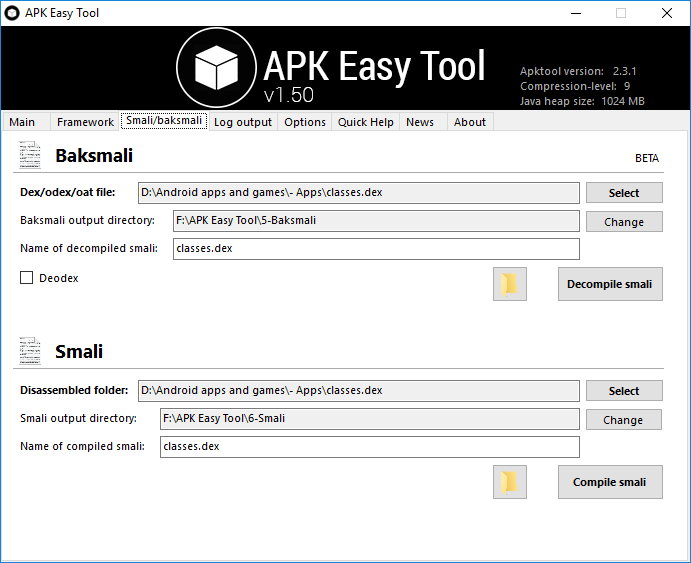This screenshot has height=563, width=691.
Task: Minimize the APK Easy Tool window
Action: pos(576,13)
